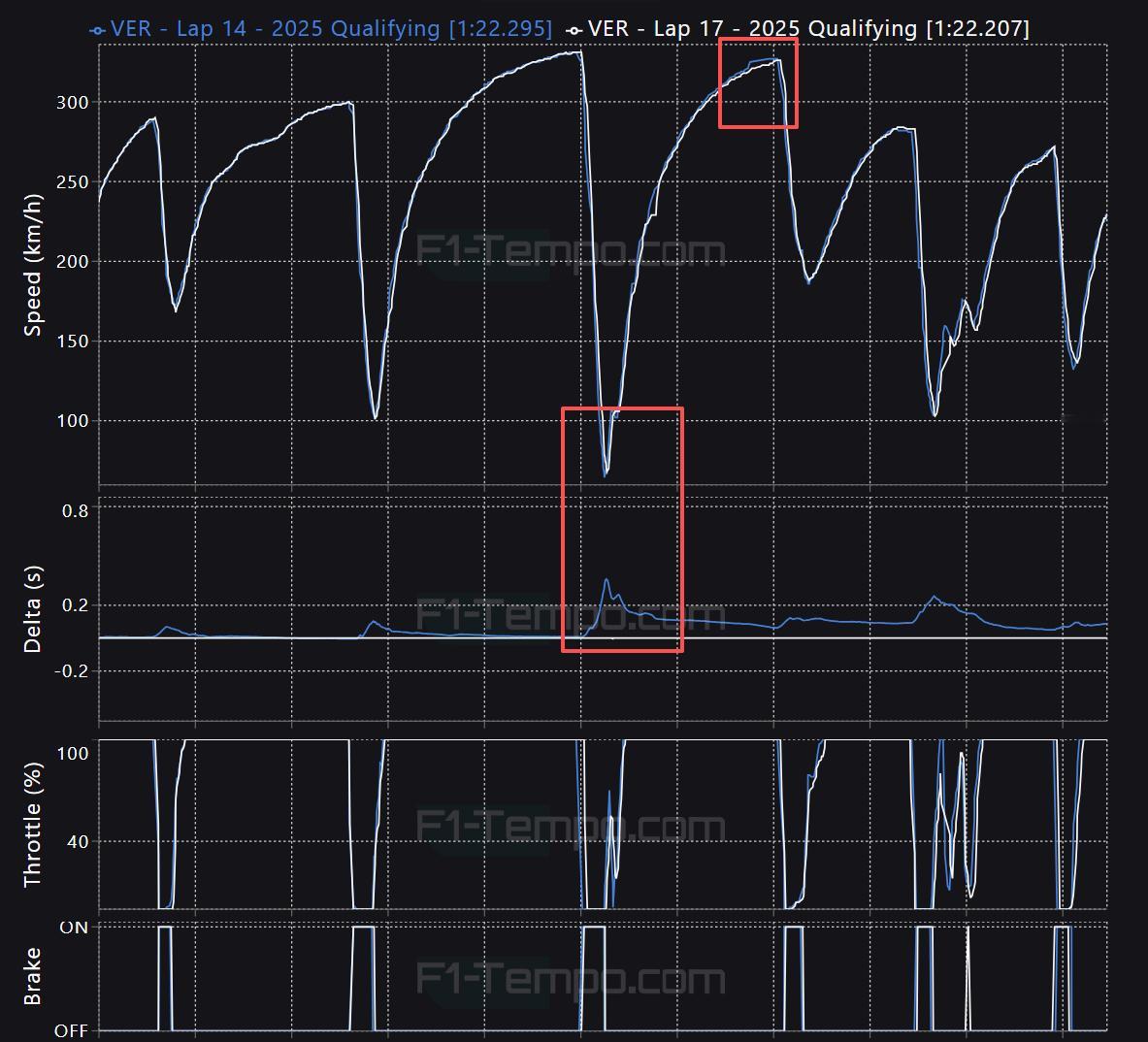Click the 0.8 tick on the delta axis
The width and height of the screenshot is (1148, 1042).
(76, 510)
